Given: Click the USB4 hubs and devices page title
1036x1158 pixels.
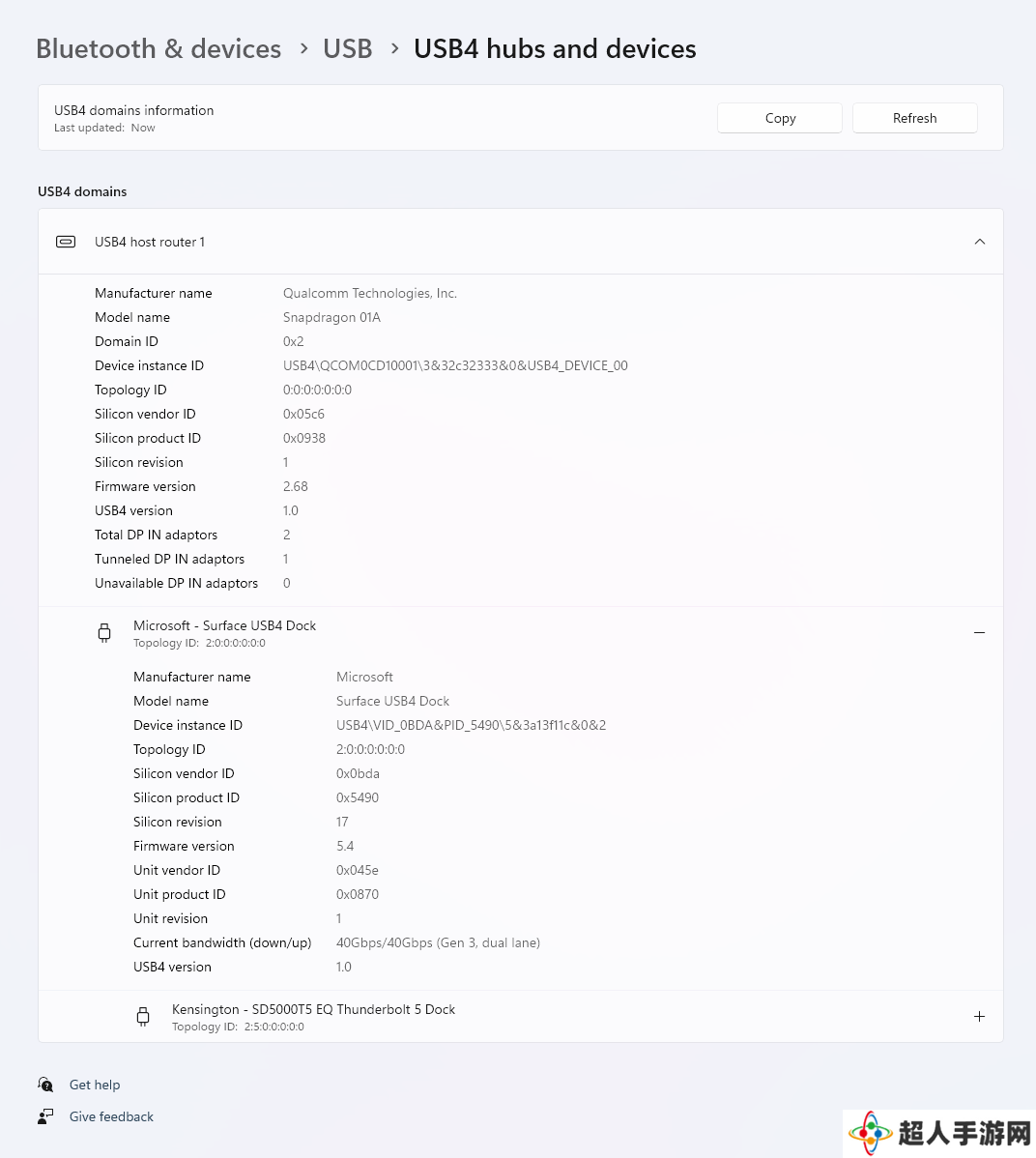Looking at the screenshot, I should coord(555,49).
